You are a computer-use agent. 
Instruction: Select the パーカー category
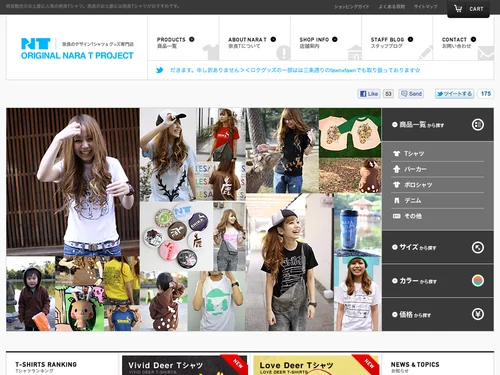point(438,169)
